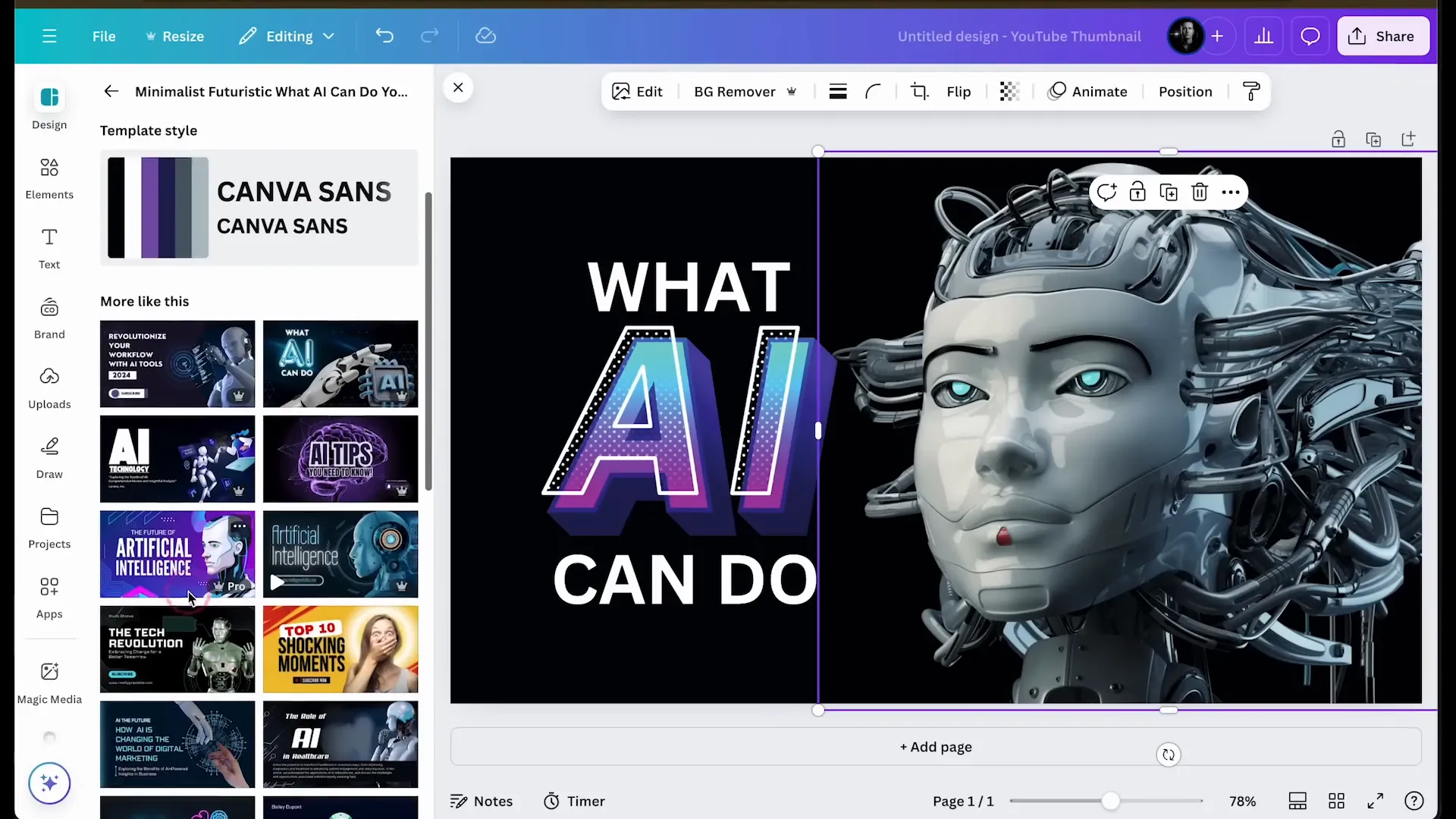Duplicate the page icon above canvas
The image size is (1456, 819).
[x=1373, y=140]
